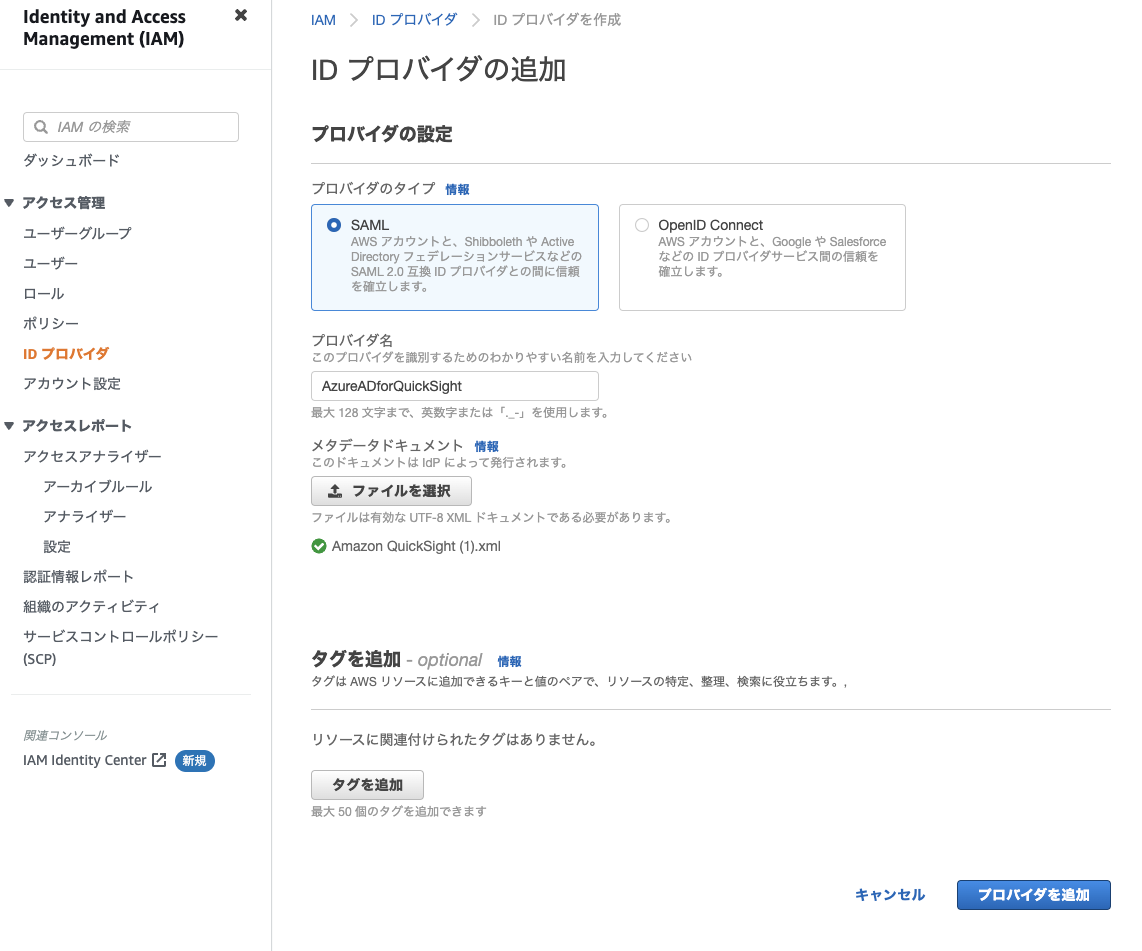The height and width of the screenshot is (951, 1142).
Task: Click the search magnifier icon in IAM search
Action: 41,127
